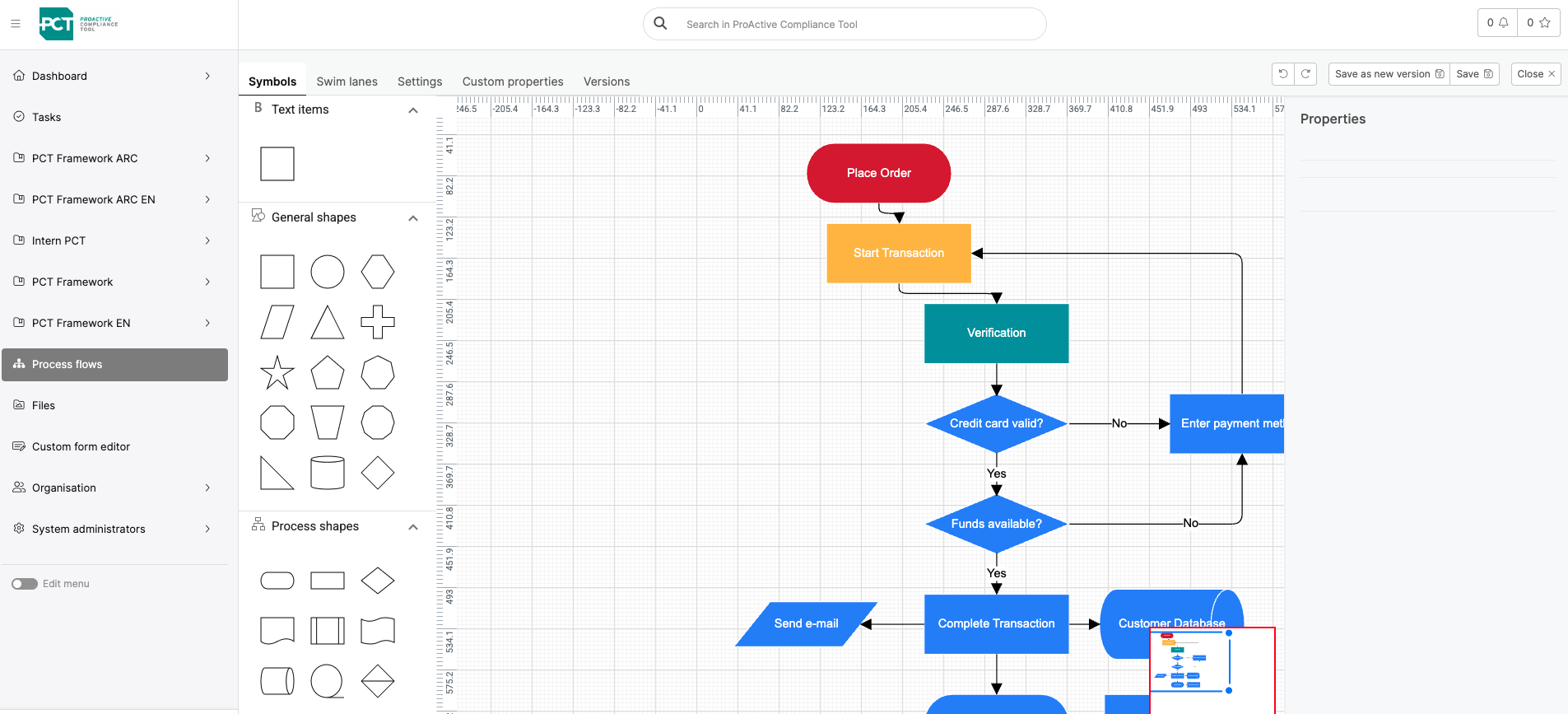Collapse the Text items section

click(413, 110)
